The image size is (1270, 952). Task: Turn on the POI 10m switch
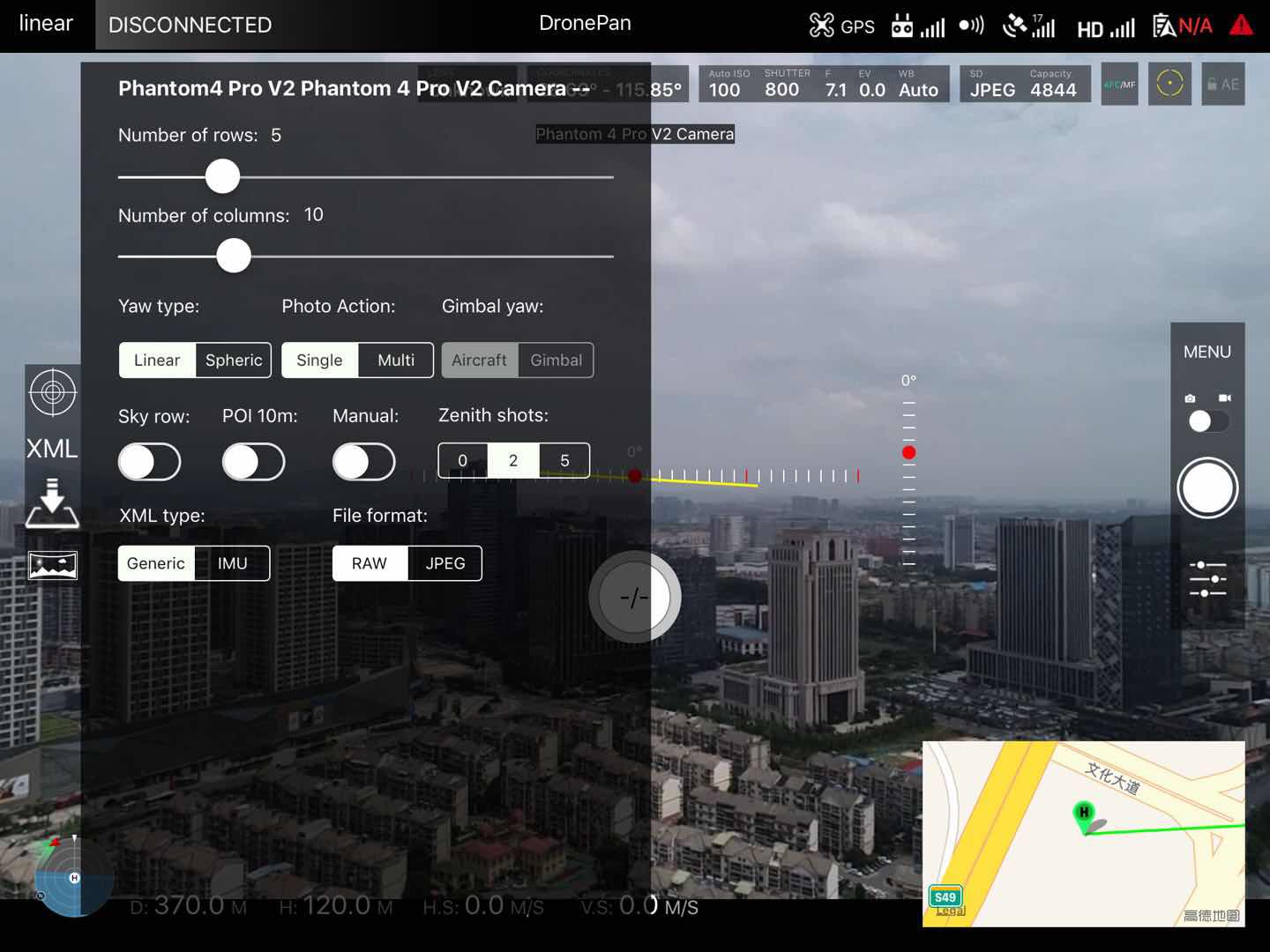254,462
